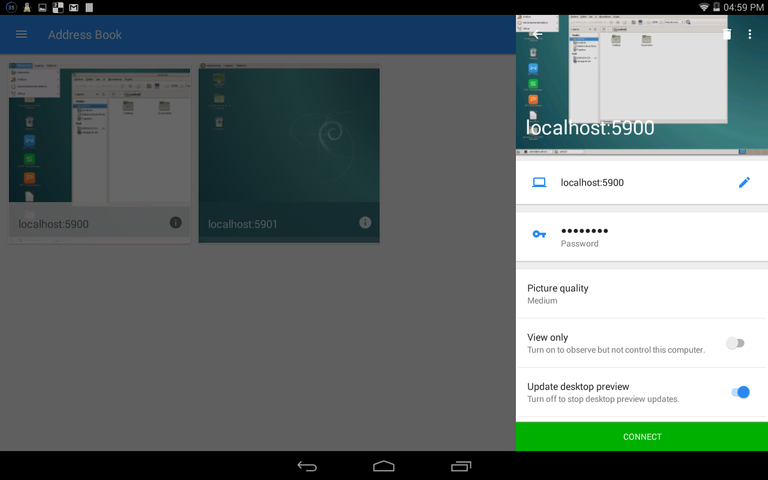Edit address using the pencil icon
This screenshot has height=480, width=768.
pos(744,182)
